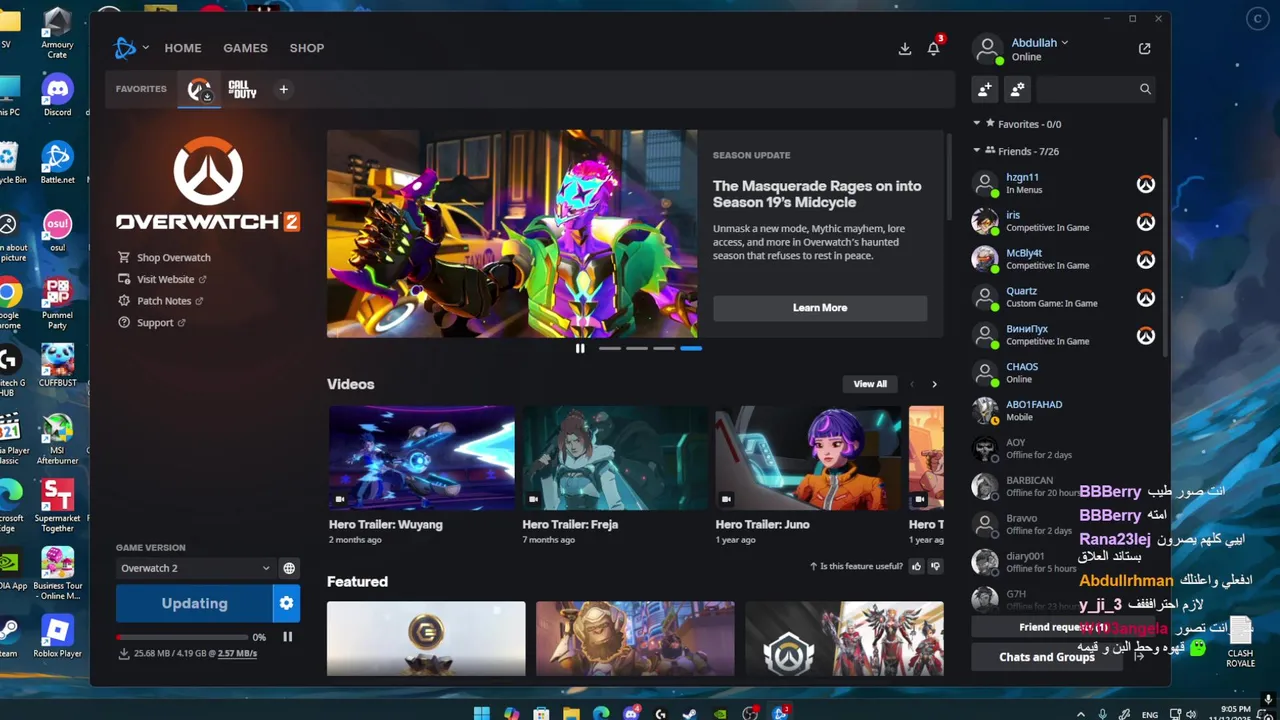
Task: Open osu! desktop shortcut
Action: 57,231
